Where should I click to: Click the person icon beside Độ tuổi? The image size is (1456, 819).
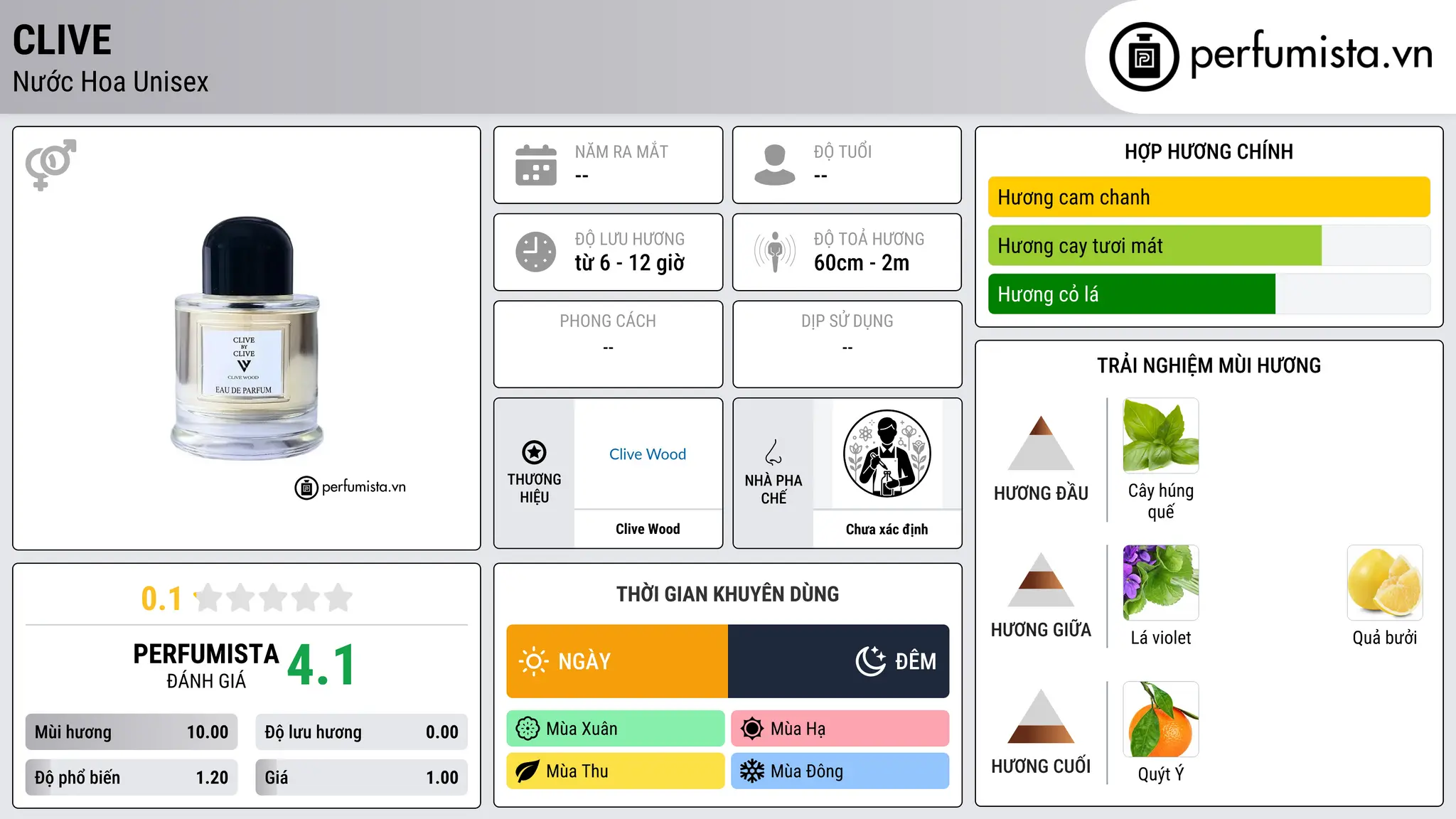[x=775, y=165]
